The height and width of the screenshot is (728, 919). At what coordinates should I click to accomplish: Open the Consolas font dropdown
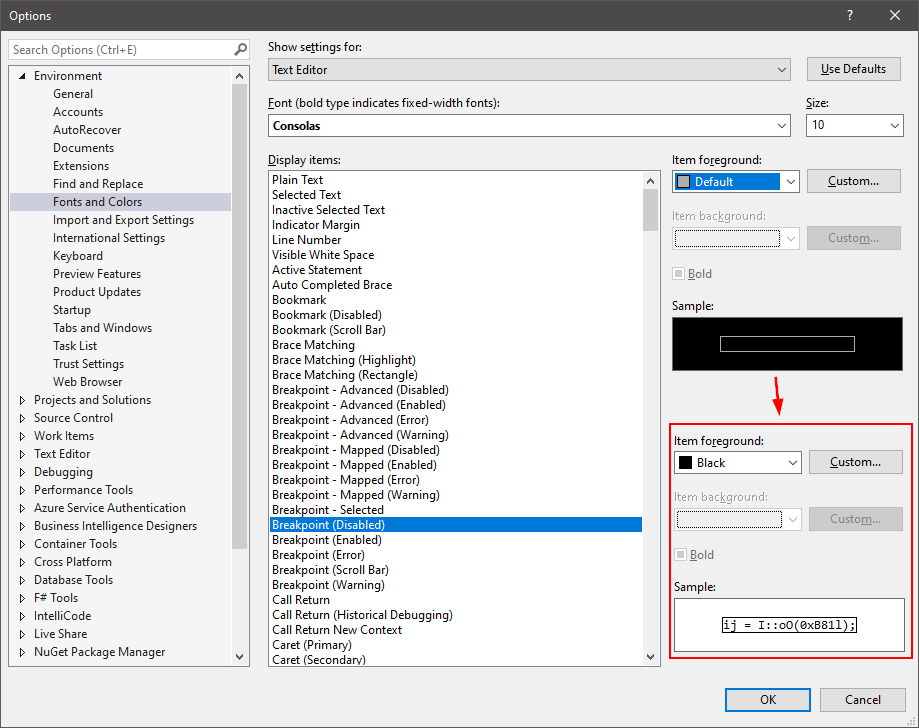[x=529, y=126]
